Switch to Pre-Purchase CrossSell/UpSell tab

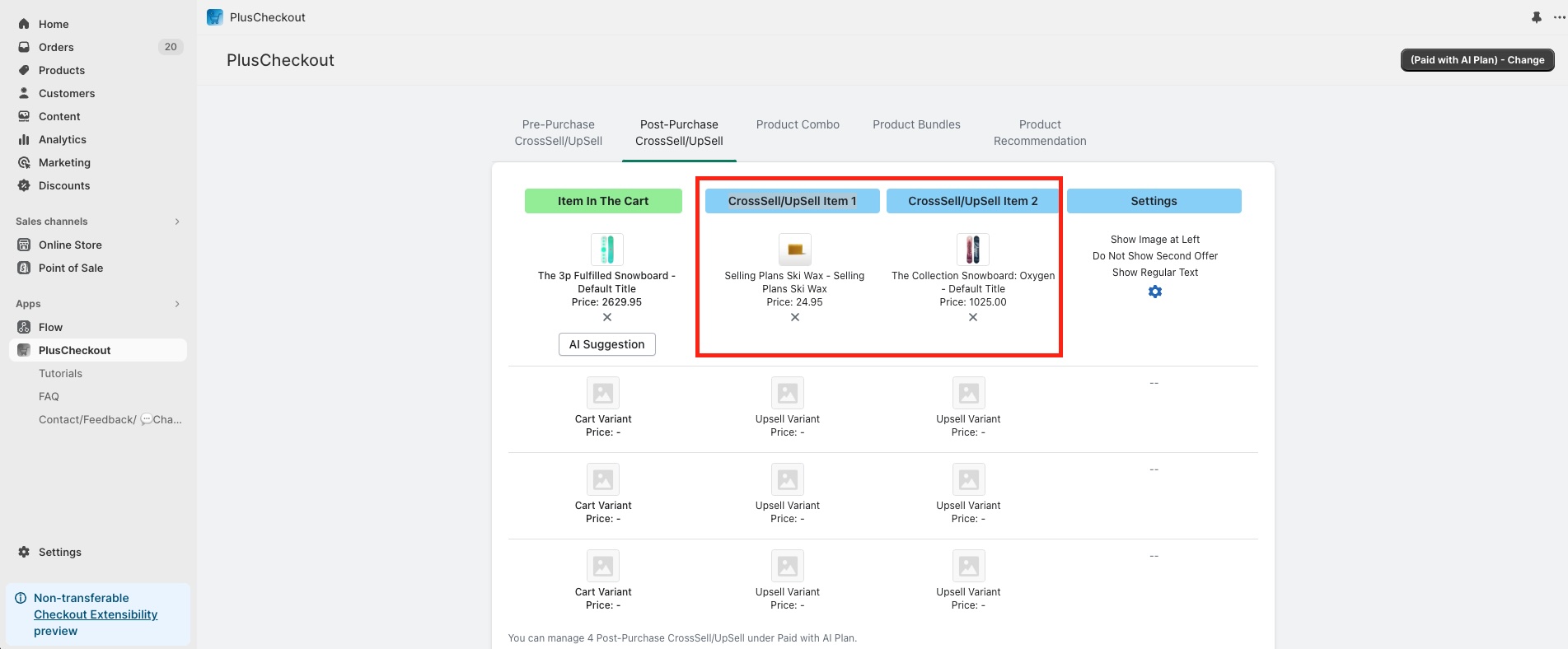558,133
